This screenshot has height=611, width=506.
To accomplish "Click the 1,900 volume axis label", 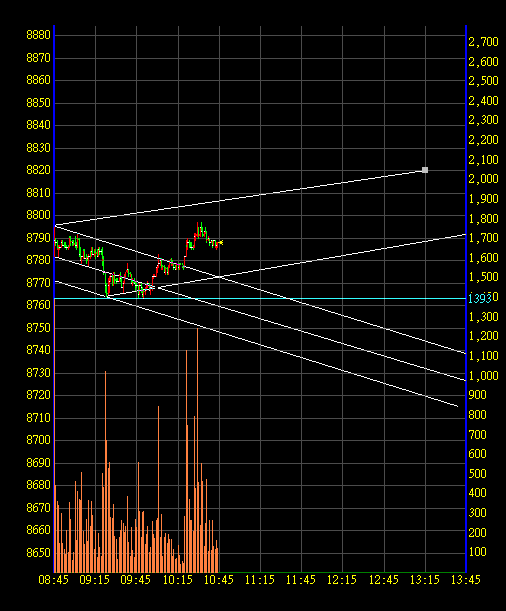I will (x=483, y=199).
